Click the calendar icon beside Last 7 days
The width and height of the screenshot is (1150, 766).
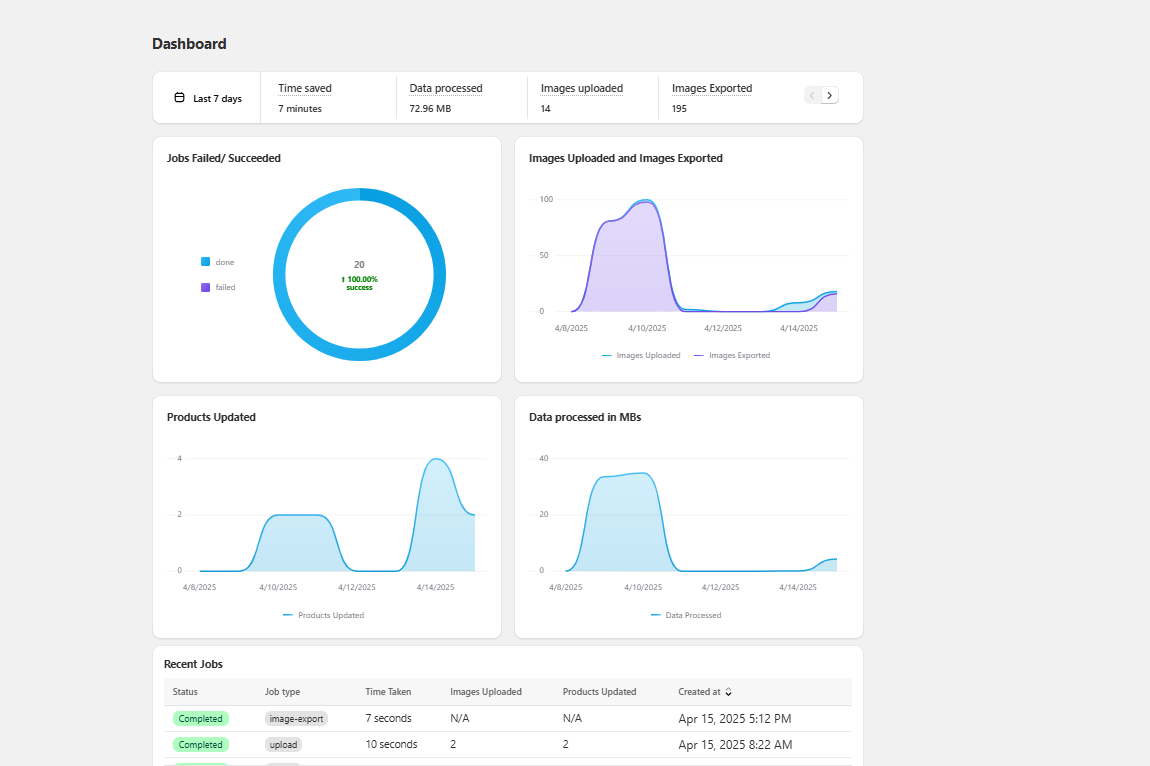coord(180,97)
